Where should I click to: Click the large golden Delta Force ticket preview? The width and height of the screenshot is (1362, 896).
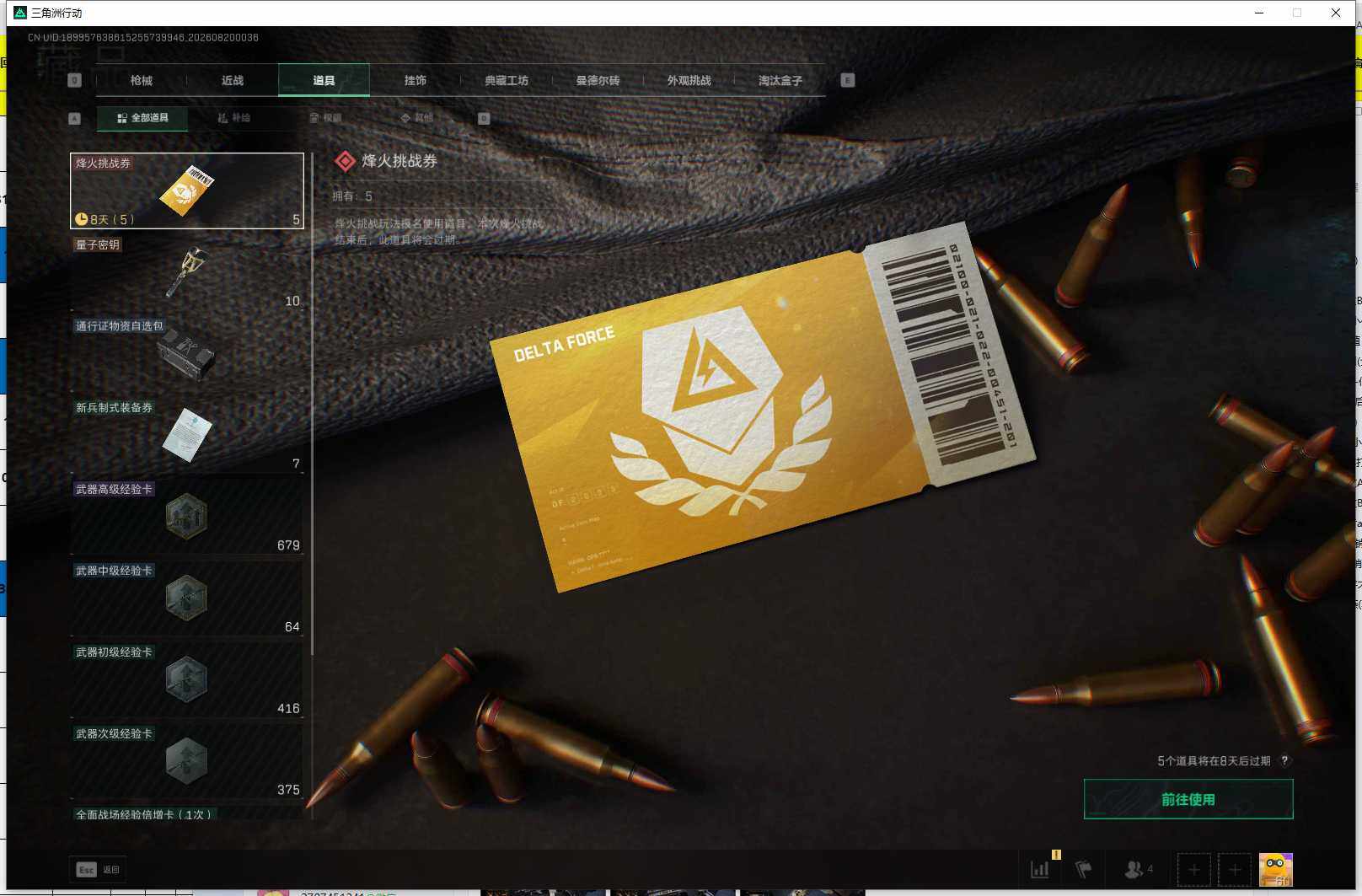click(x=763, y=406)
